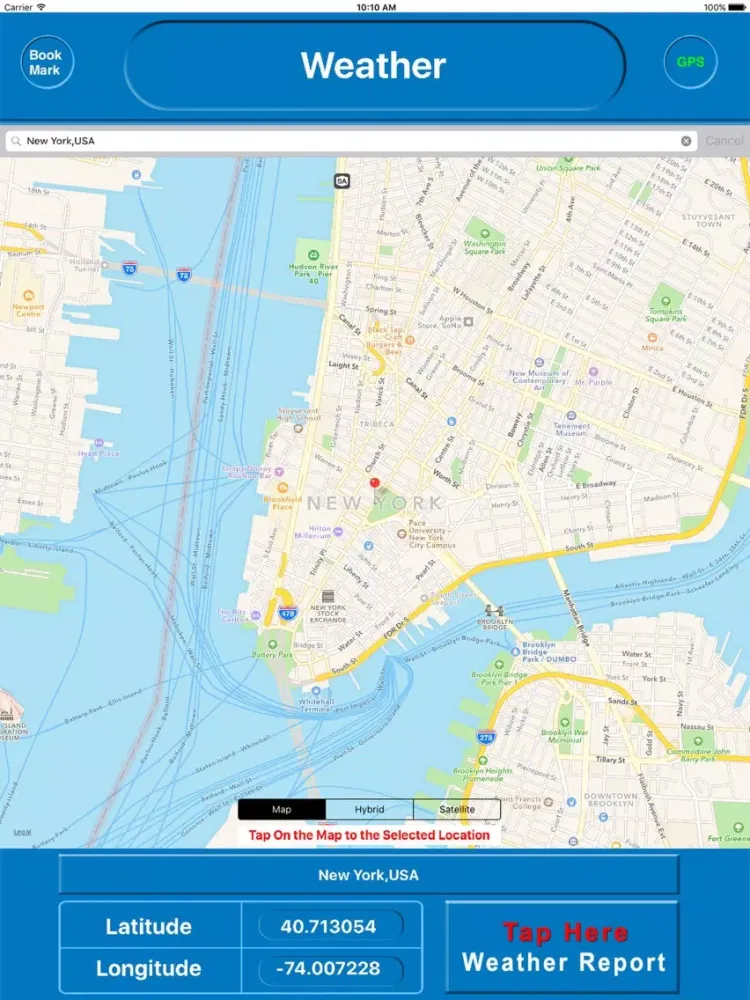Clear the search field text
Screen dimensions: 750x1000
[x=686, y=141]
